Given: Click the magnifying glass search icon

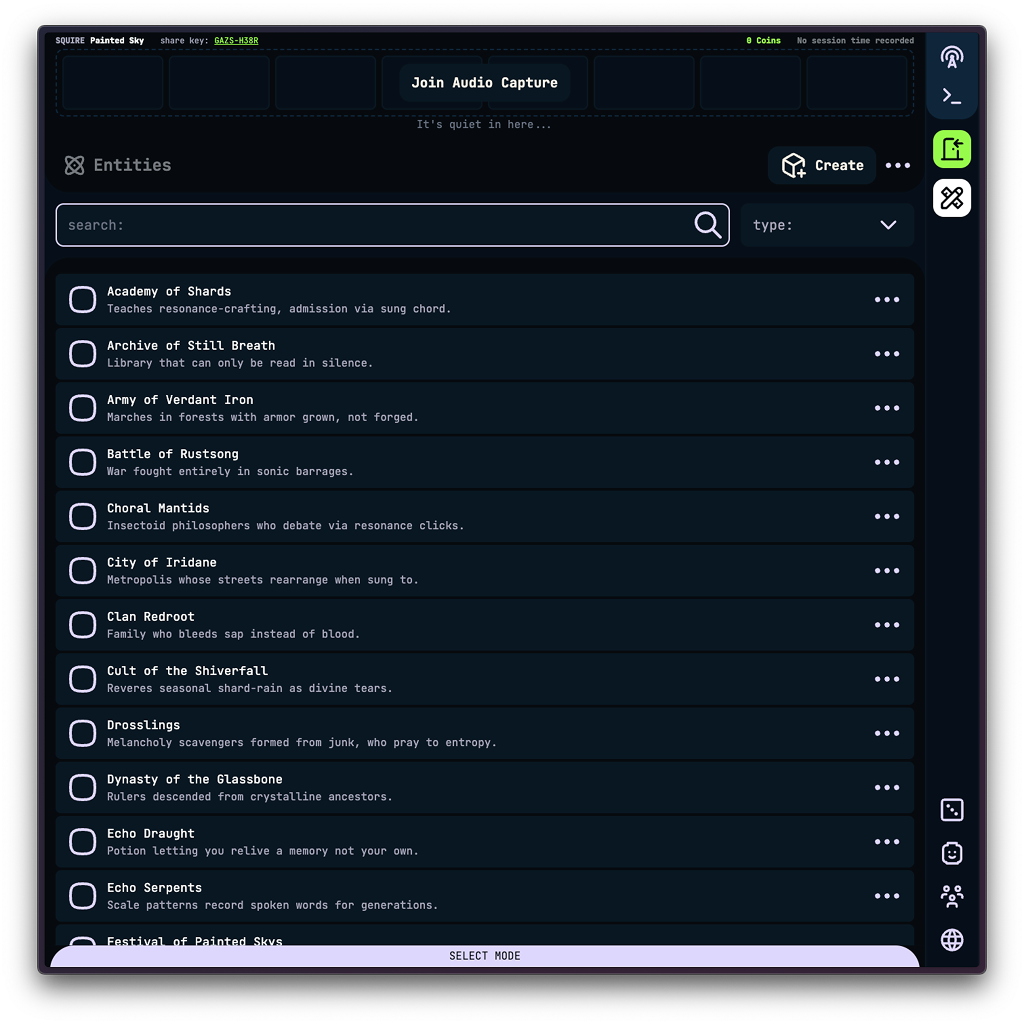Looking at the screenshot, I should tap(707, 225).
